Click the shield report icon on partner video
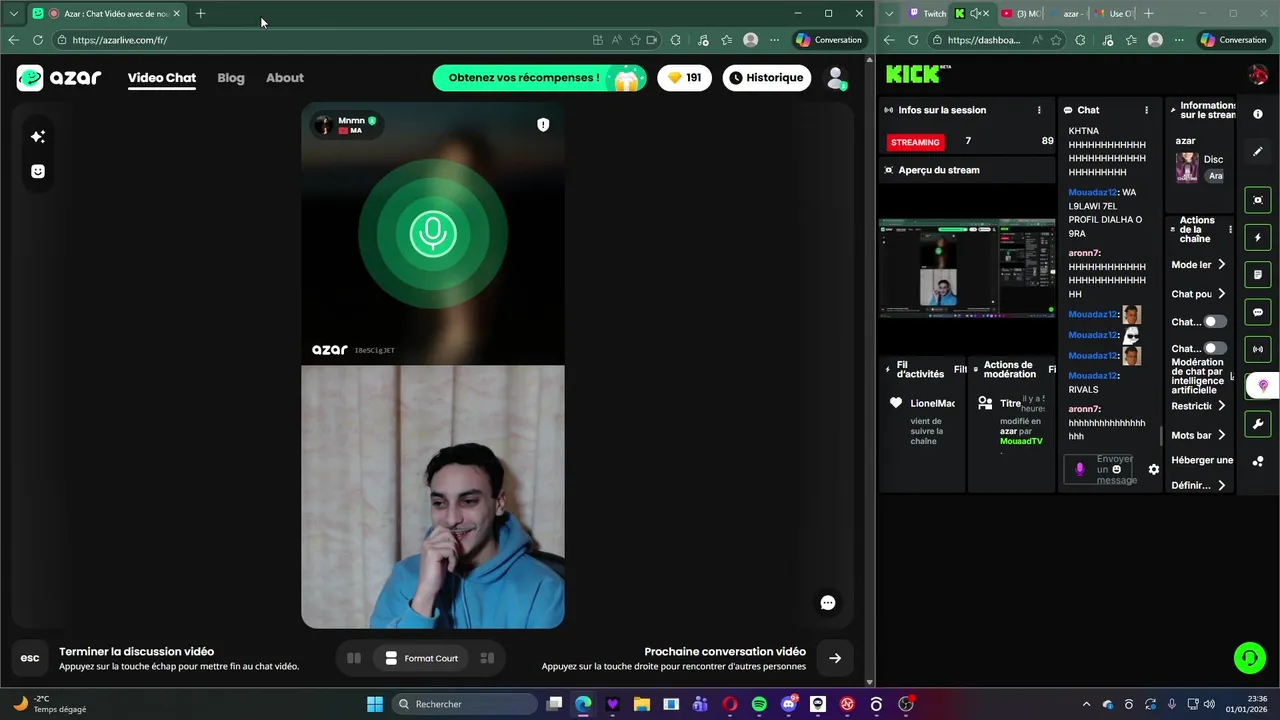The height and width of the screenshot is (720, 1280). pyautogui.click(x=543, y=125)
